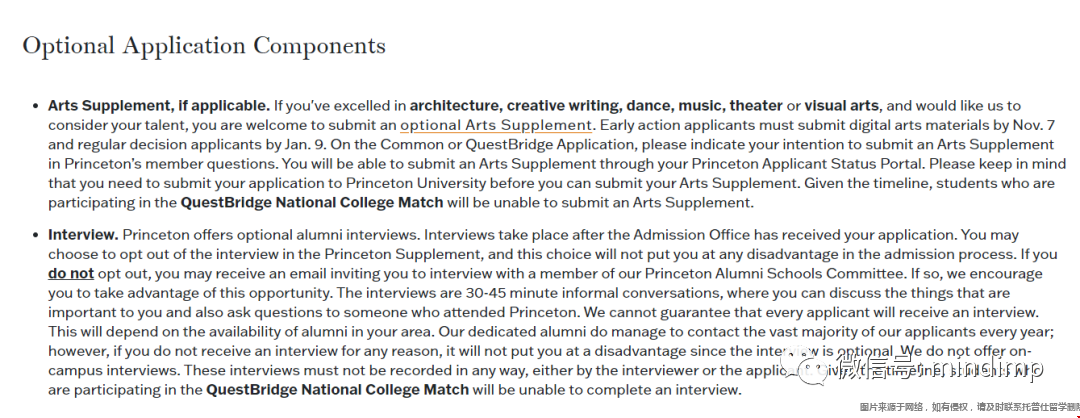Open the optional Arts Supplement link
This screenshot has height=418, width=1080.
496,125
